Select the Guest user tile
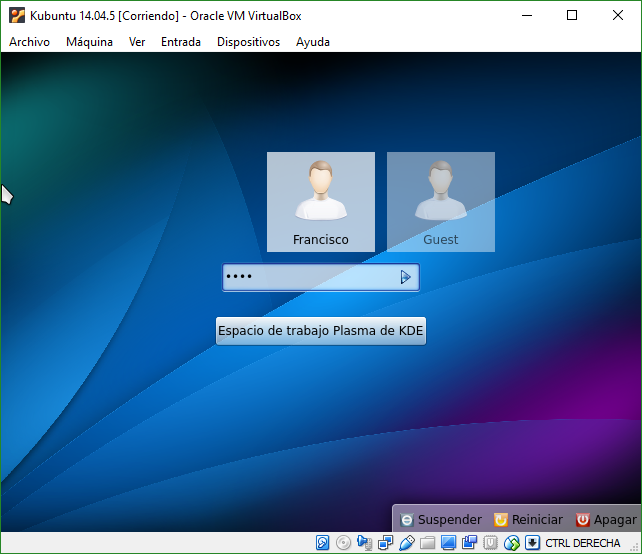Image resolution: width=642 pixels, height=554 pixels. (x=440, y=201)
